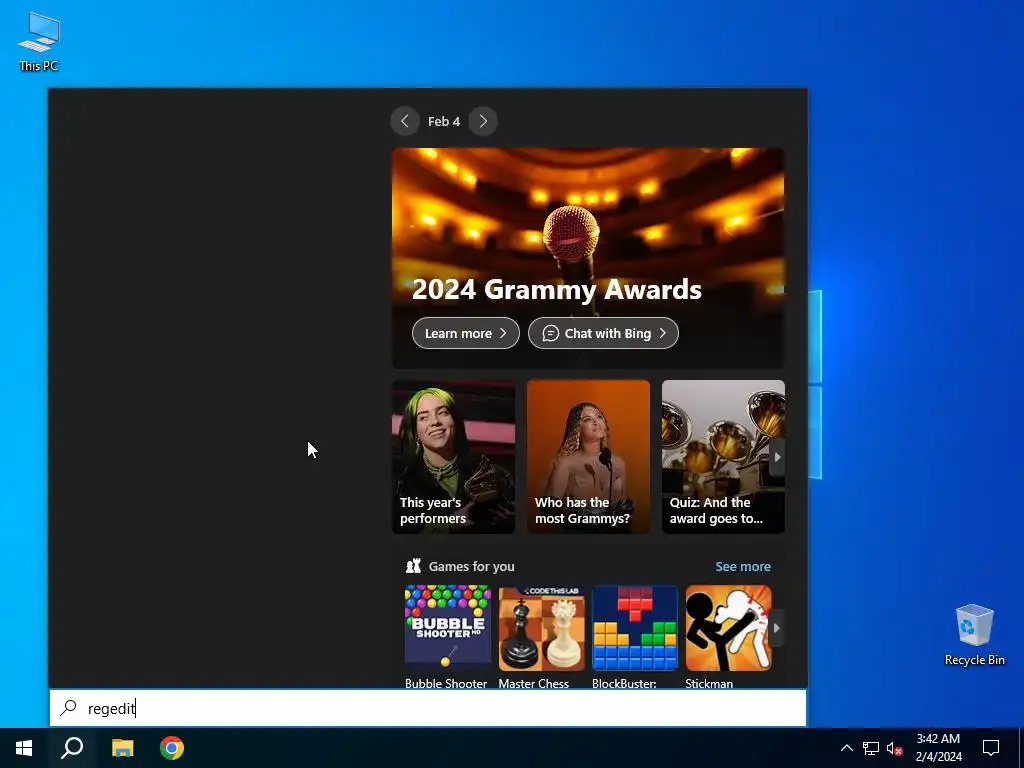Viewport: 1024px width, 768px height.
Task: Launch Google Chrome from the taskbar
Action: tap(172, 748)
